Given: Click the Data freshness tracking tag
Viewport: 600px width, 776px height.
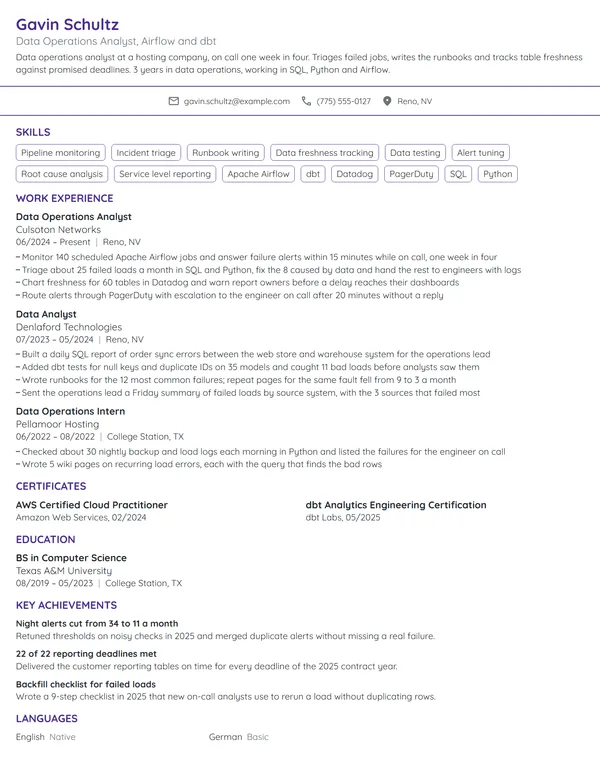Looking at the screenshot, I should click(x=325, y=153).
